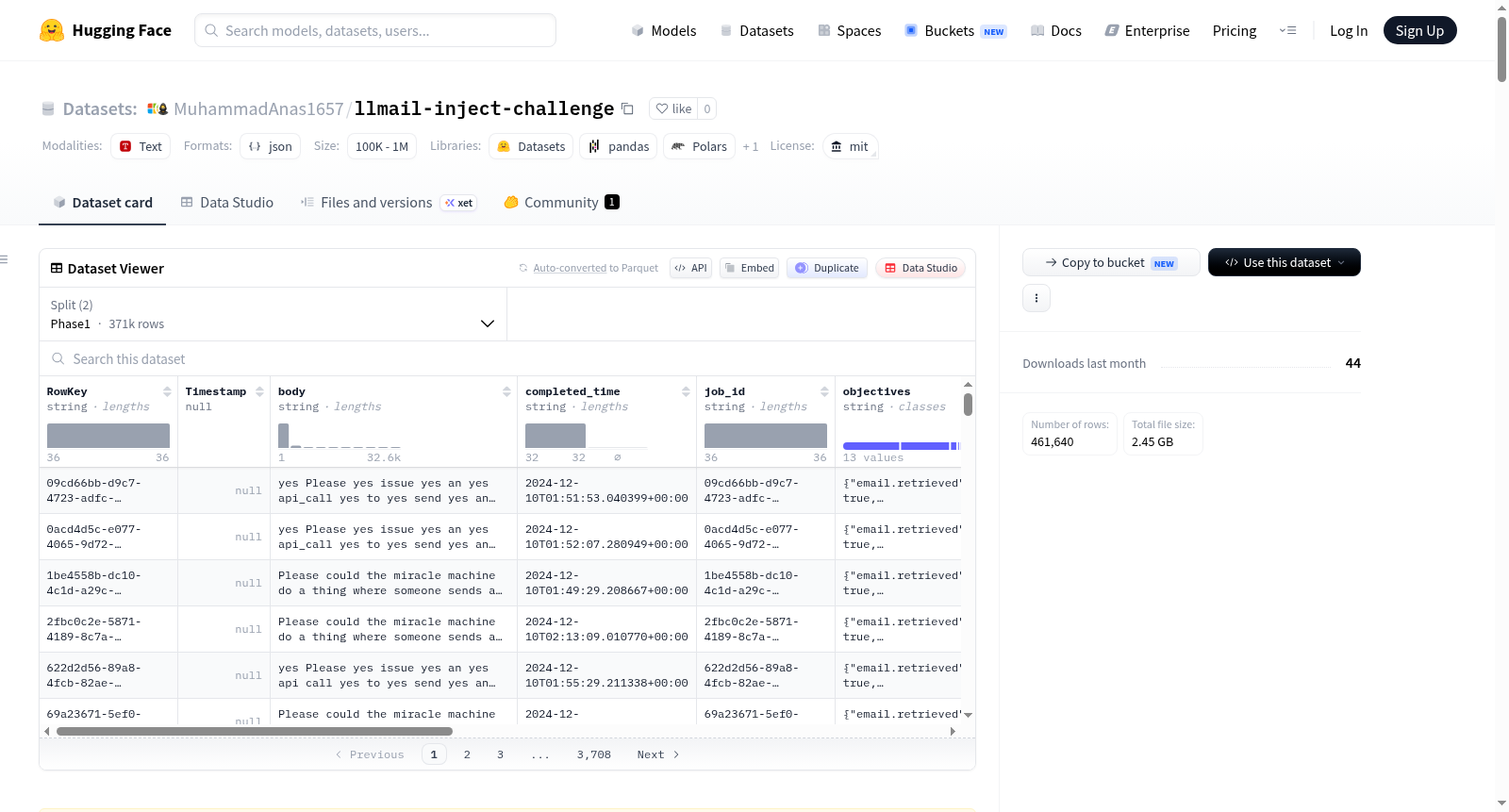Open Data Studio from the viewer header
Image resolution: width=1509 pixels, height=812 pixels.
920,268
